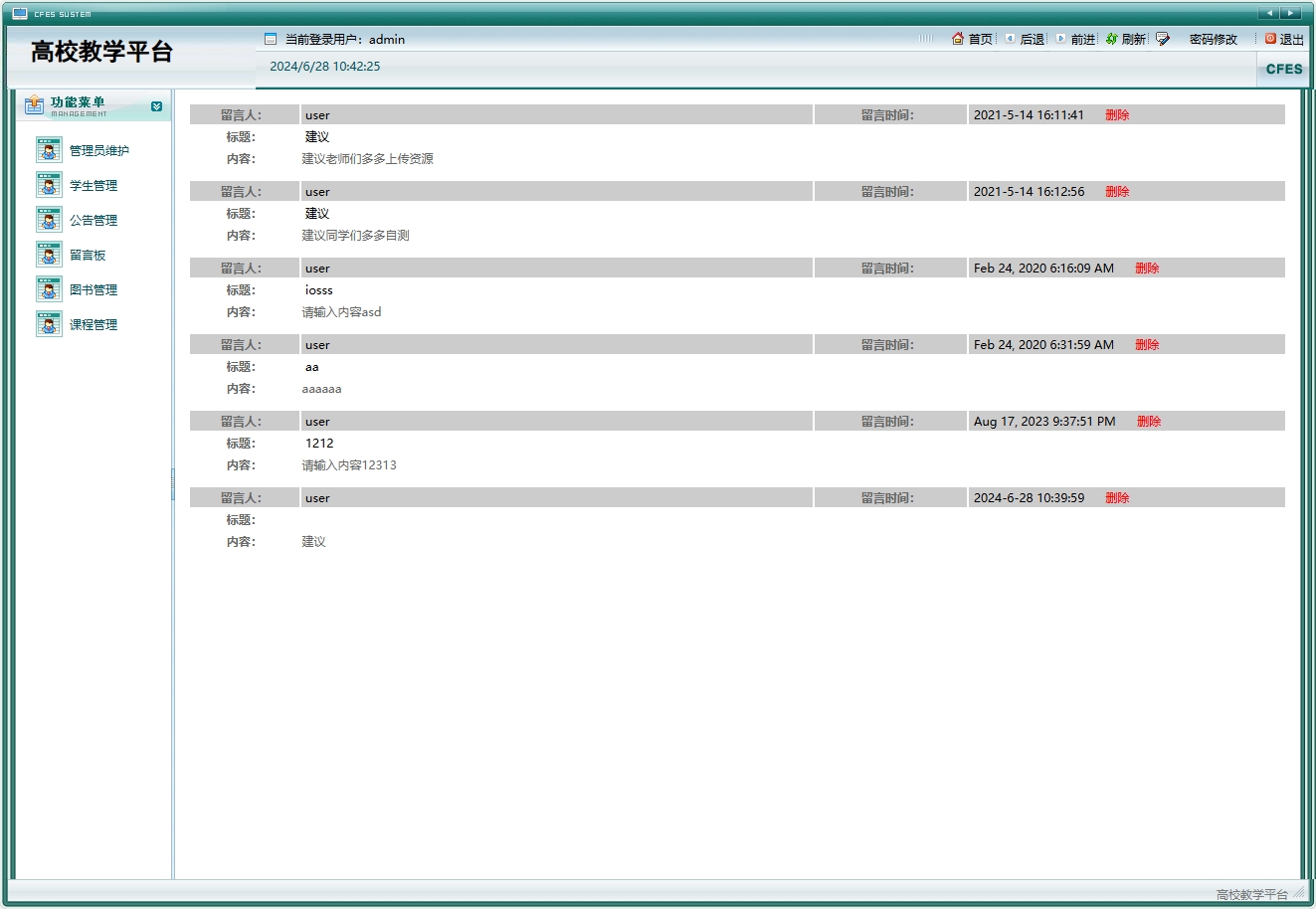This screenshot has width=1316, height=909.
Task: Delete the 2021-5-14 建议 message via 删除
Action: pos(1117,114)
